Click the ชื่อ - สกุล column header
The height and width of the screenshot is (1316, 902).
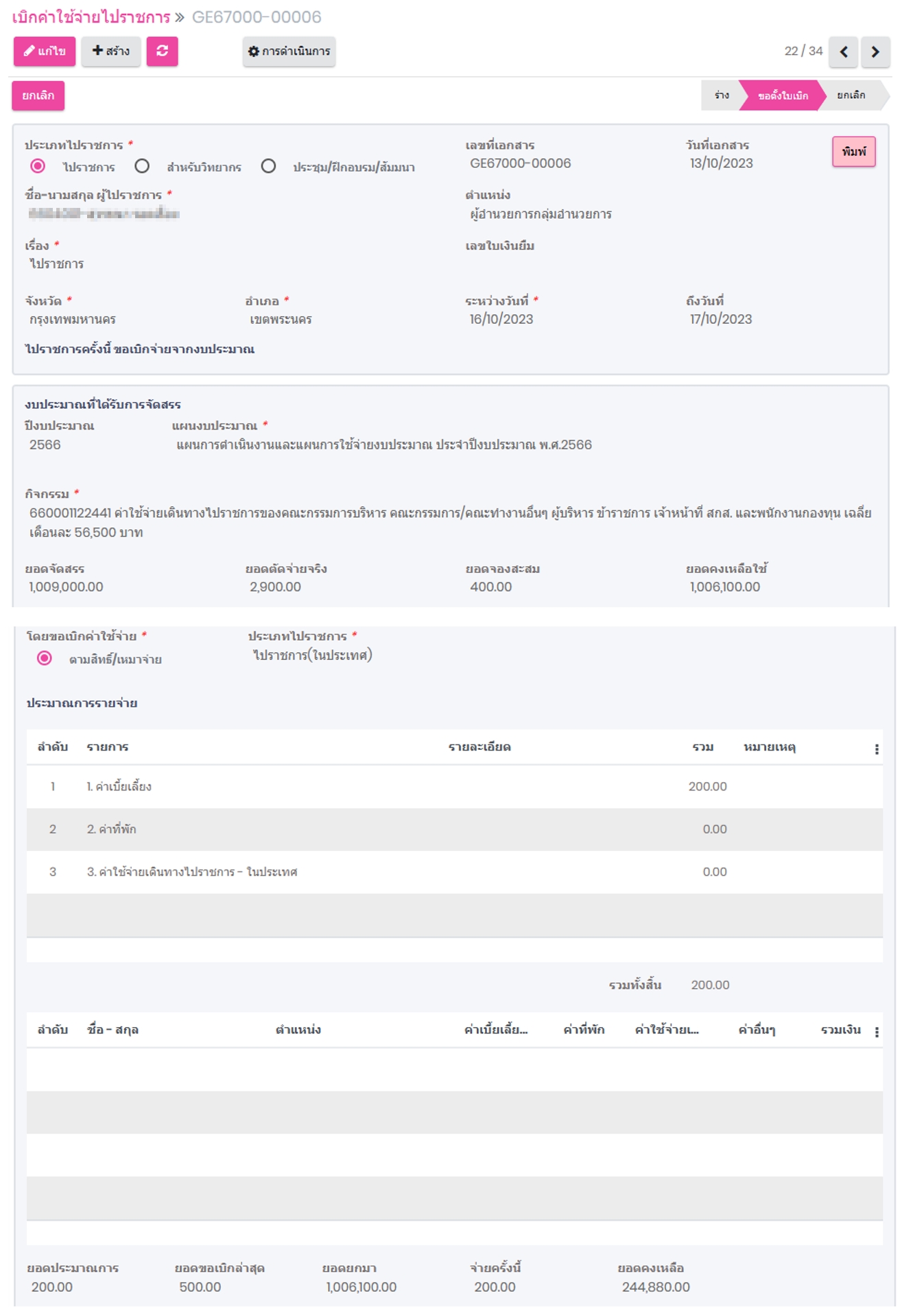[113, 1029]
